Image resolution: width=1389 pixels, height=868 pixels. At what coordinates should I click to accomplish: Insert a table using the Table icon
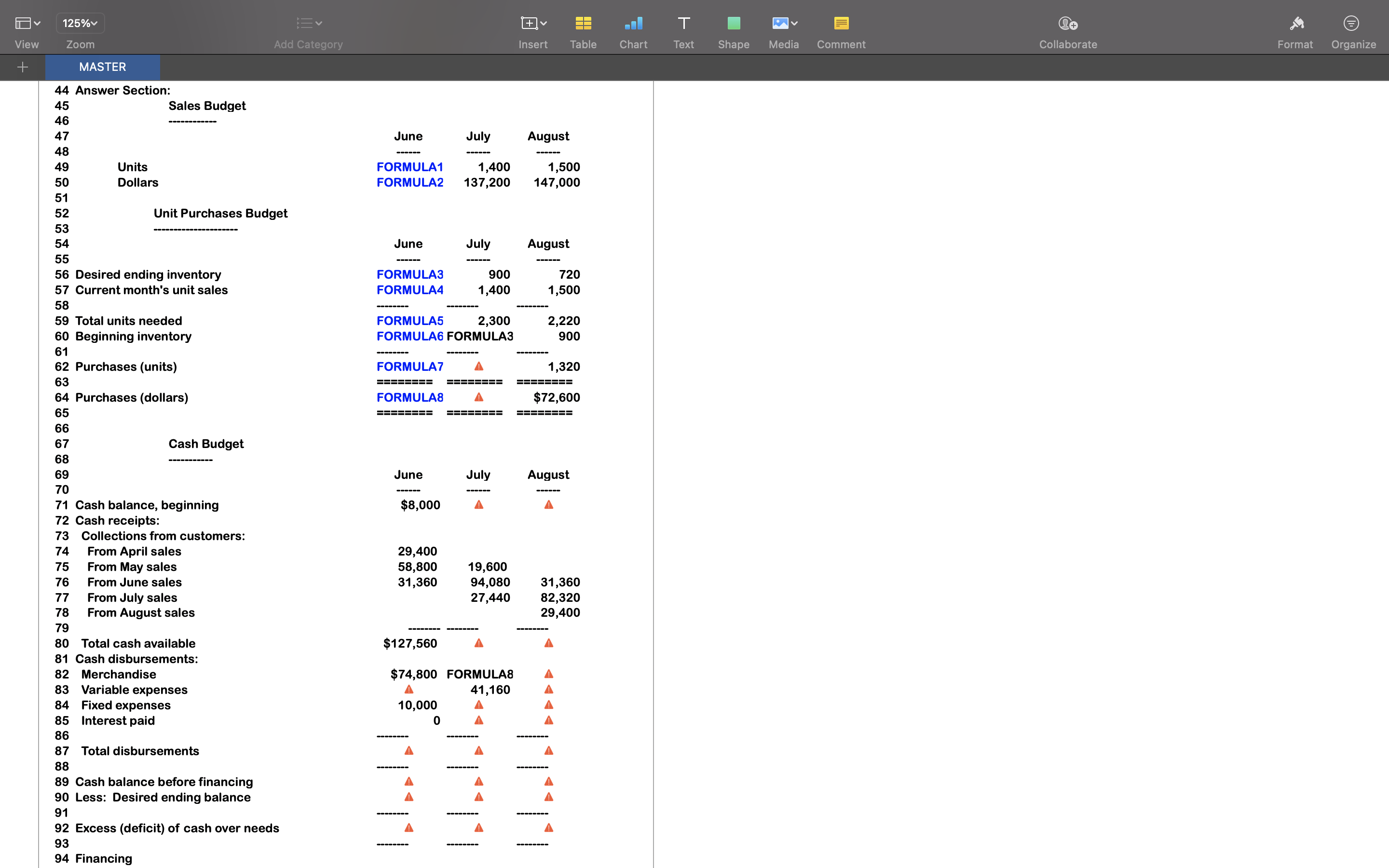coord(583,23)
